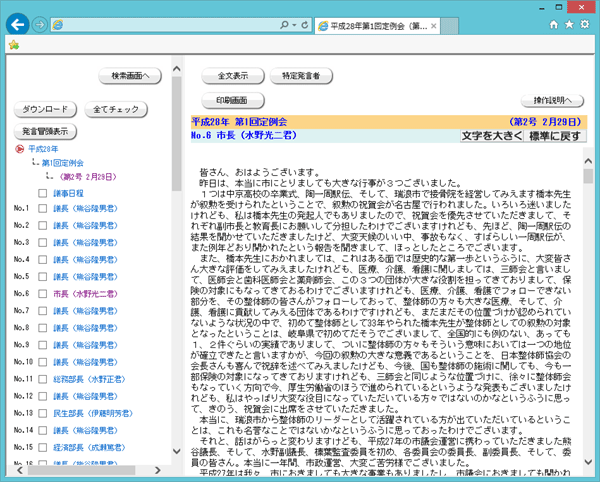600x482 pixels.
Task: Select the No.15 経済部長 checkbox
Action: (42, 447)
